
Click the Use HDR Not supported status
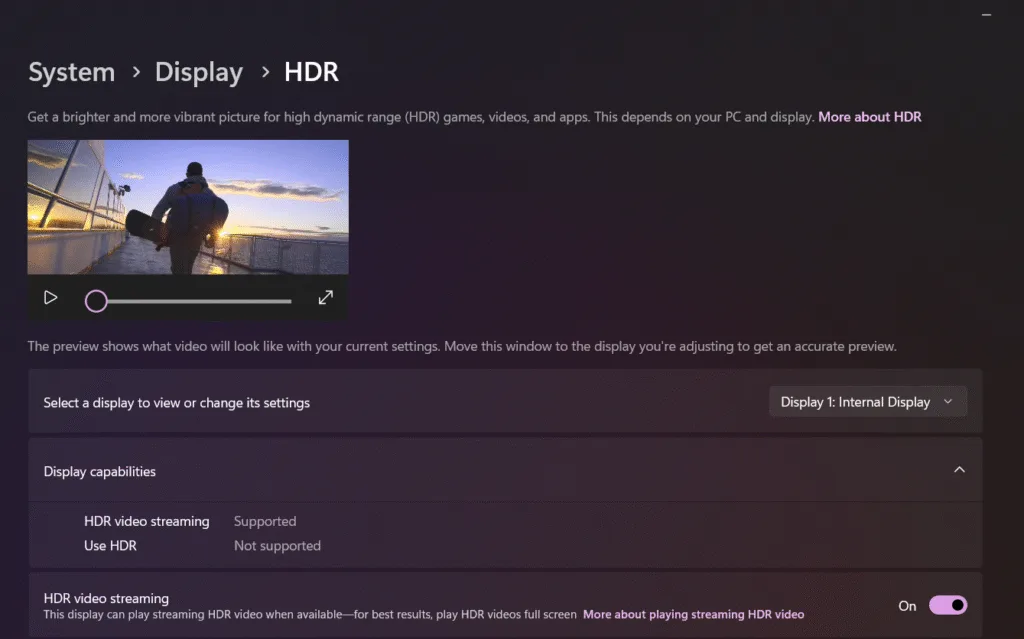277,546
